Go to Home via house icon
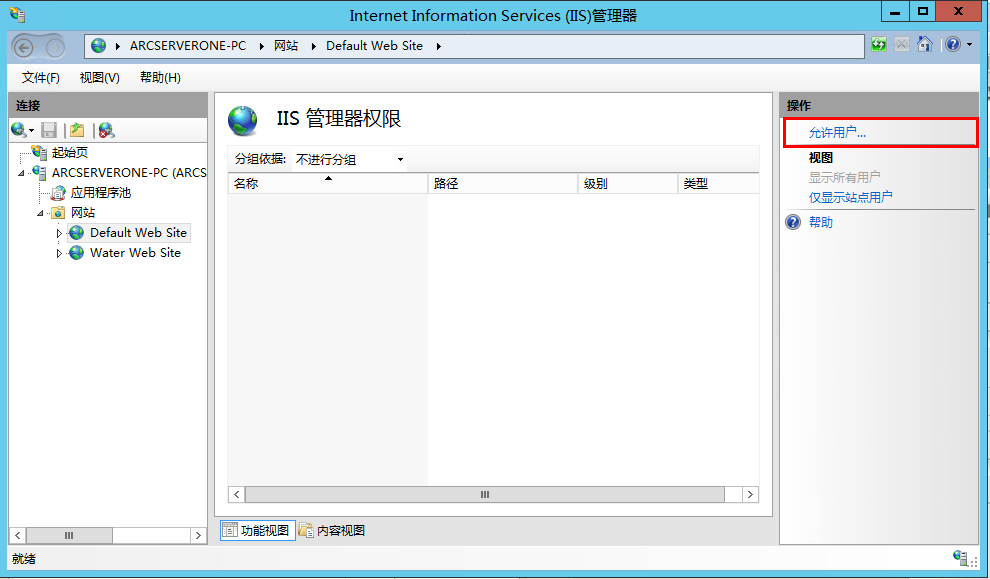 pyautogui.click(x=924, y=44)
